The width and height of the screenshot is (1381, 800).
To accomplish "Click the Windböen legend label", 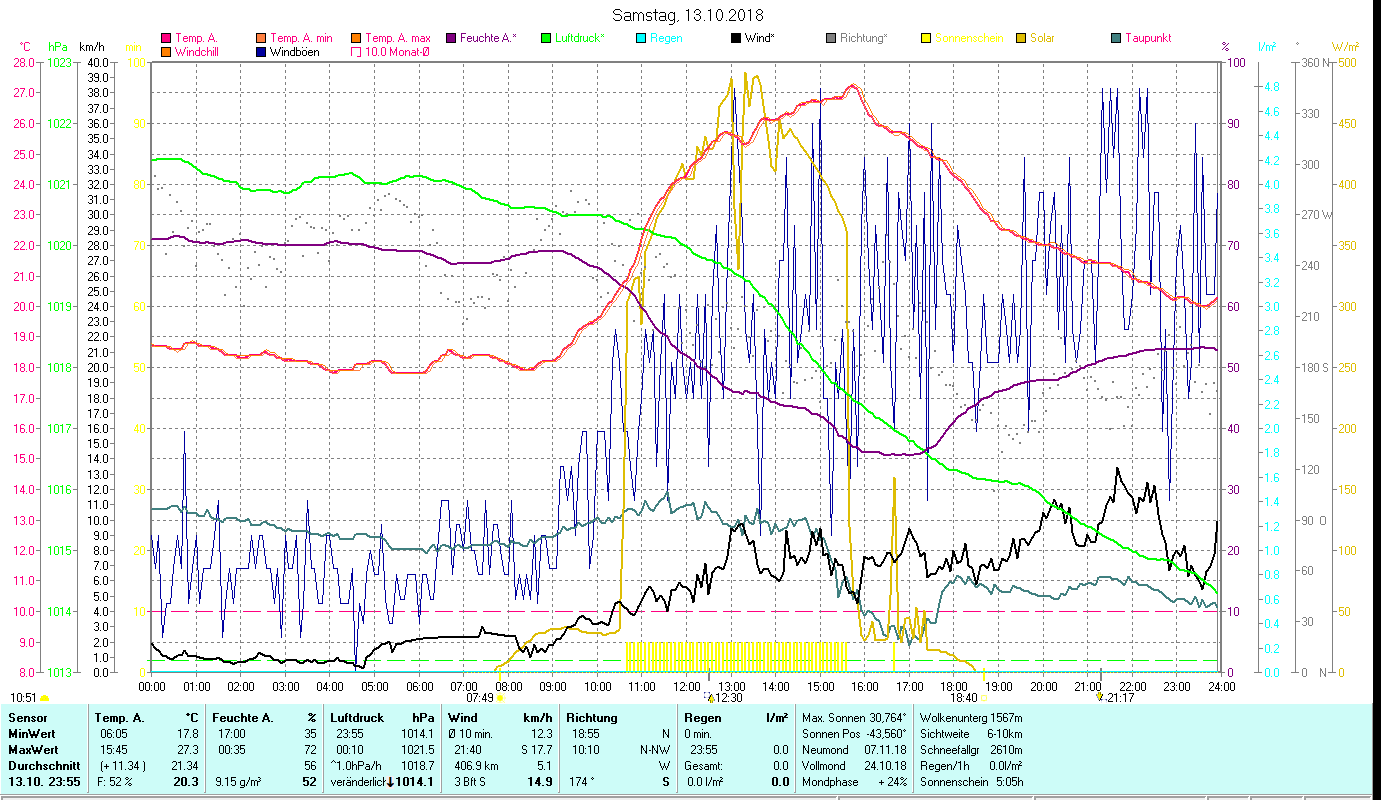I will pos(295,52).
